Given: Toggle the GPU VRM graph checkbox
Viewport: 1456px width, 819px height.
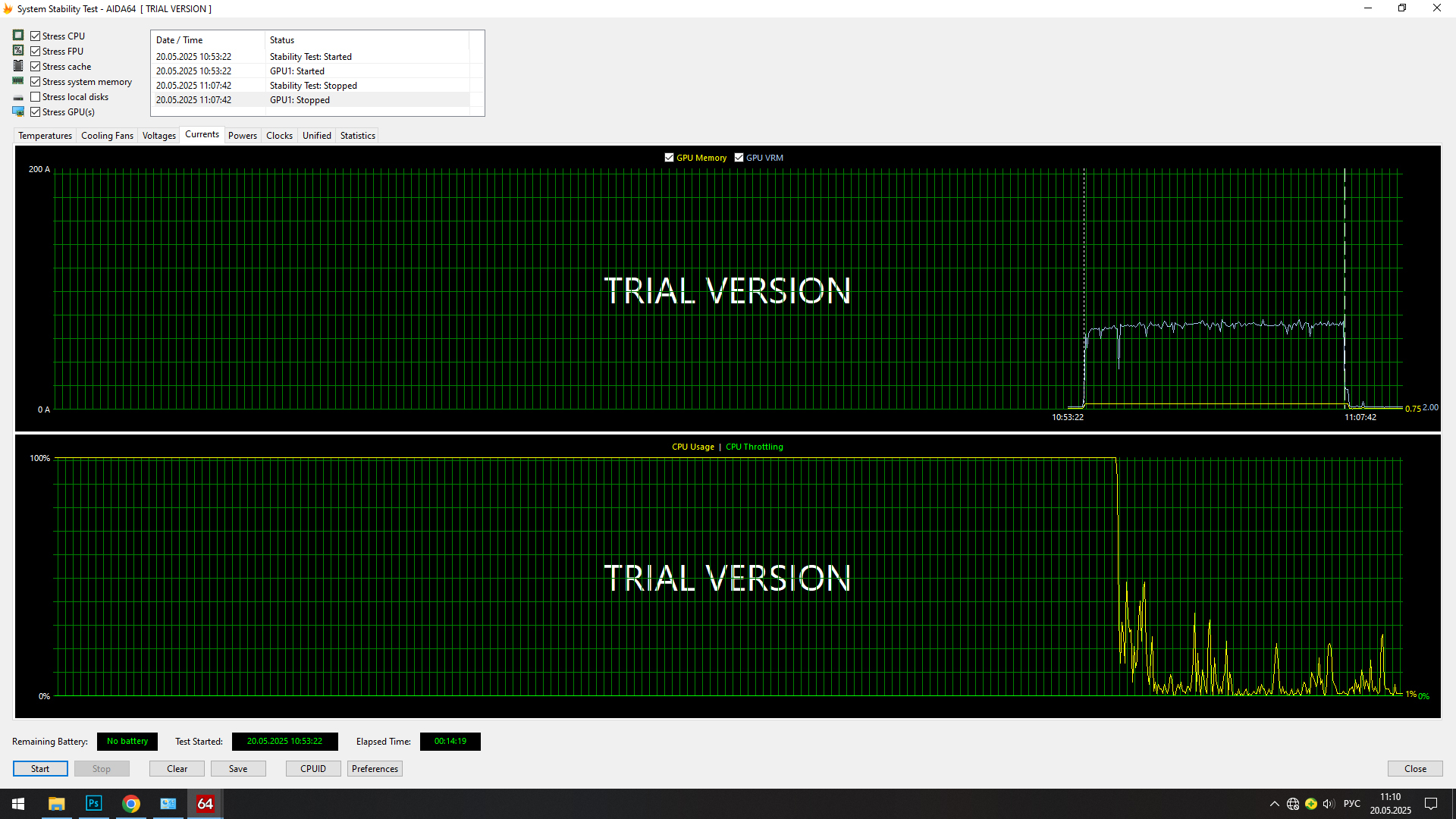Looking at the screenshot, I should point(739,158).
